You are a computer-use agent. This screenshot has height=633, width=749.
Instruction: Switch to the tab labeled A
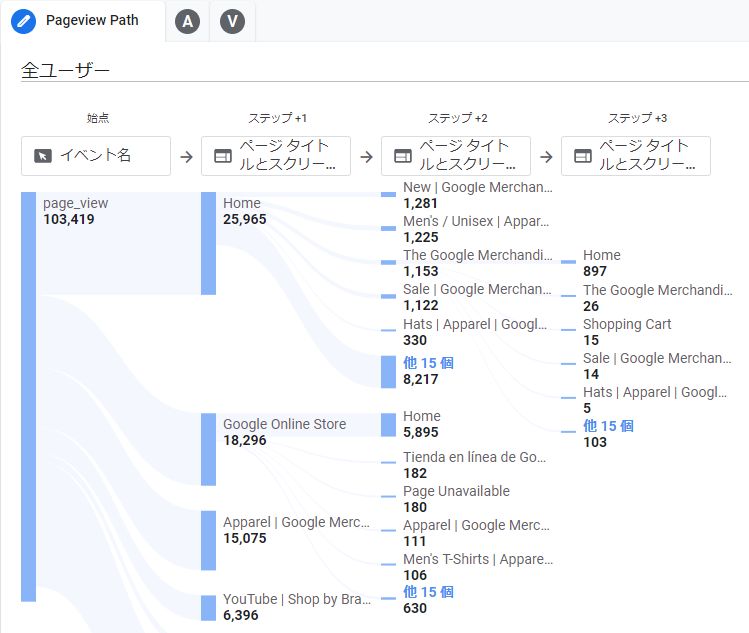pyautogui.click(x=187, y=21)
